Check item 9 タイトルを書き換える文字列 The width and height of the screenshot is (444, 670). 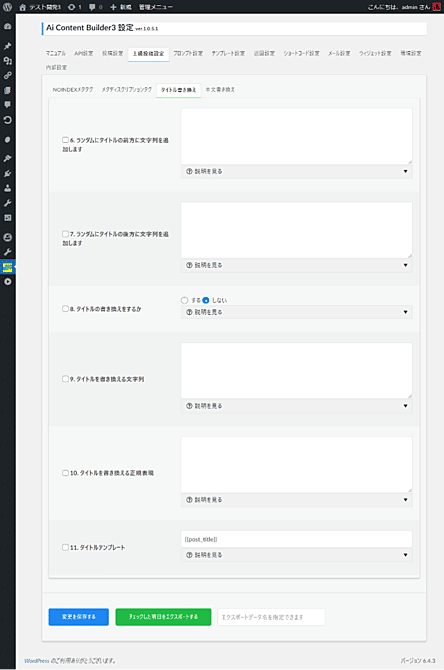65,379
